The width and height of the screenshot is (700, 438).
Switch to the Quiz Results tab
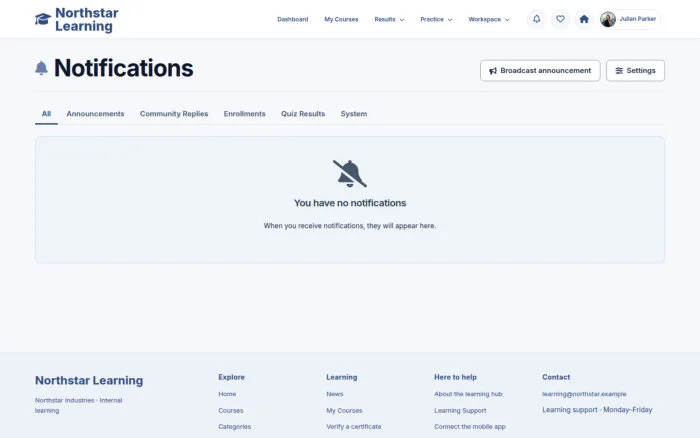click(303, 114)
